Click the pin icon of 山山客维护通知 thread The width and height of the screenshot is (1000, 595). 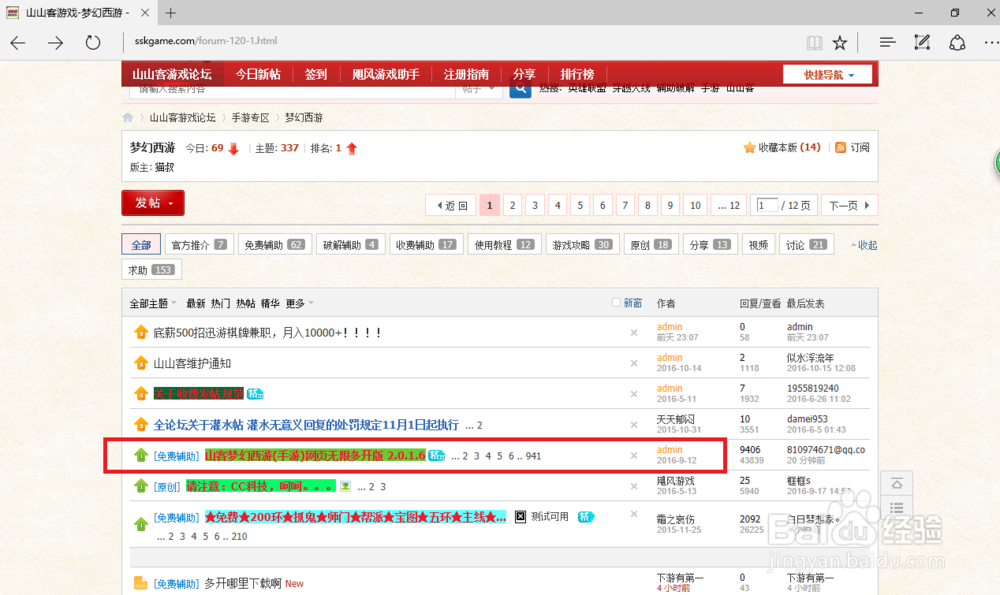click(x=140, y=363)
